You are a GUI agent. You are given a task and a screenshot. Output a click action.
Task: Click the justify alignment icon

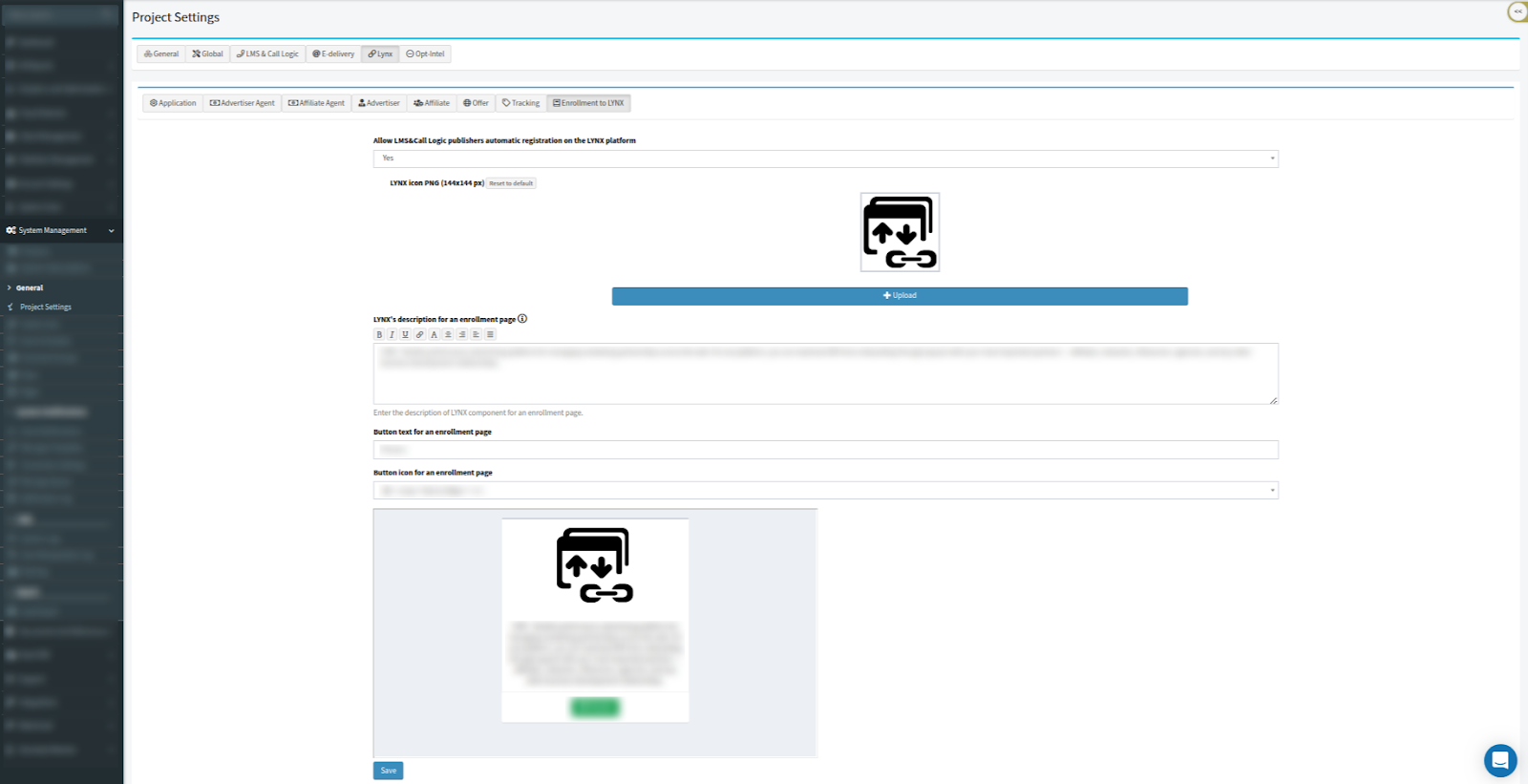pos(490,335)
